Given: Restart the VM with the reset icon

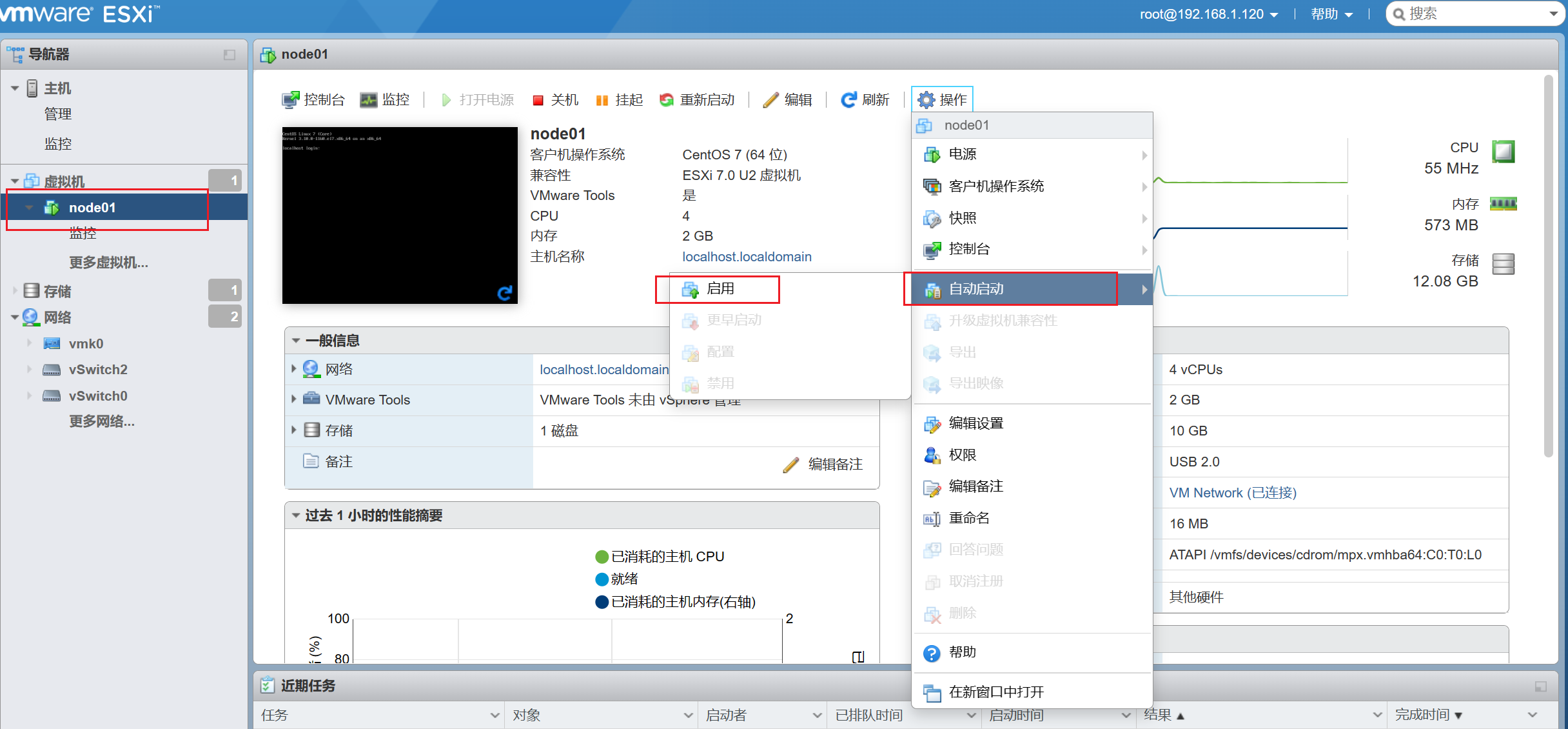Looking at the screenshot, I should coord(667,100).
